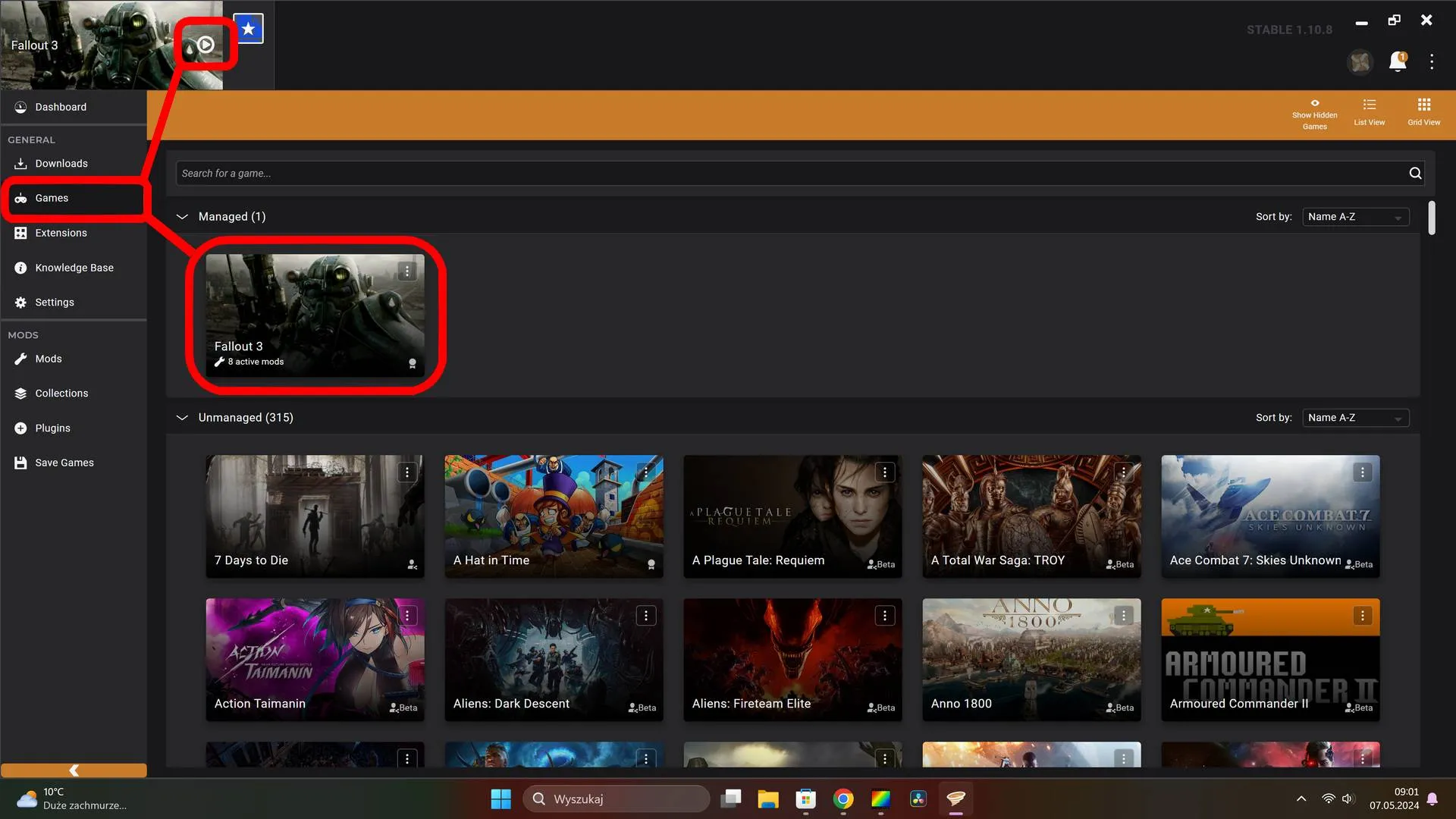
Task: Collapse the Managed (1) section
Action: (x=182, y=217)
